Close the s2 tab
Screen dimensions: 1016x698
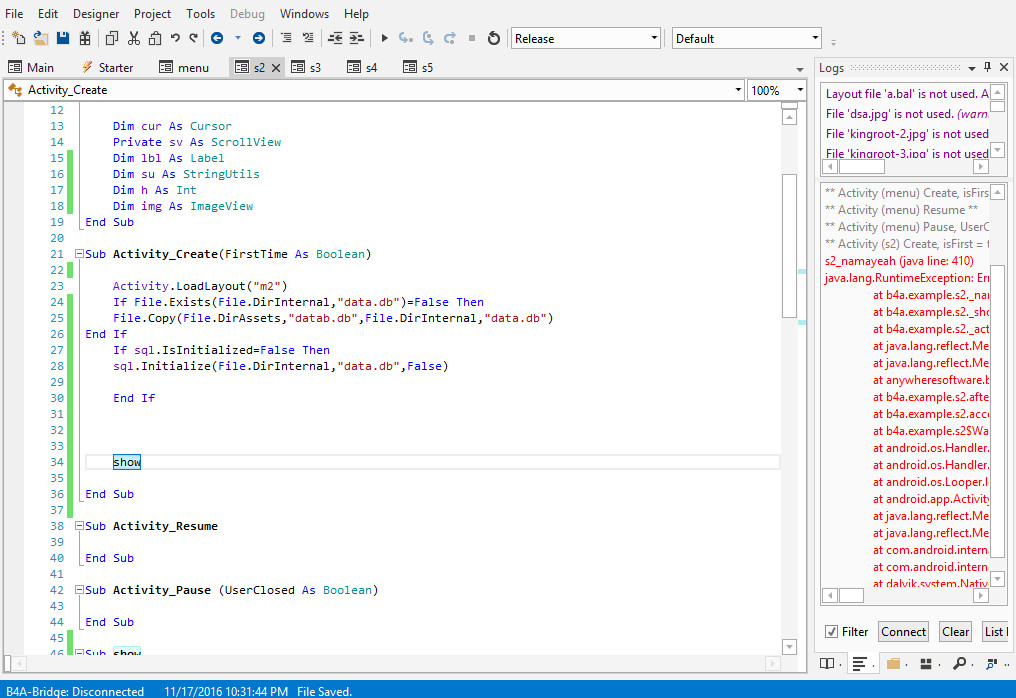coord(276,67)
